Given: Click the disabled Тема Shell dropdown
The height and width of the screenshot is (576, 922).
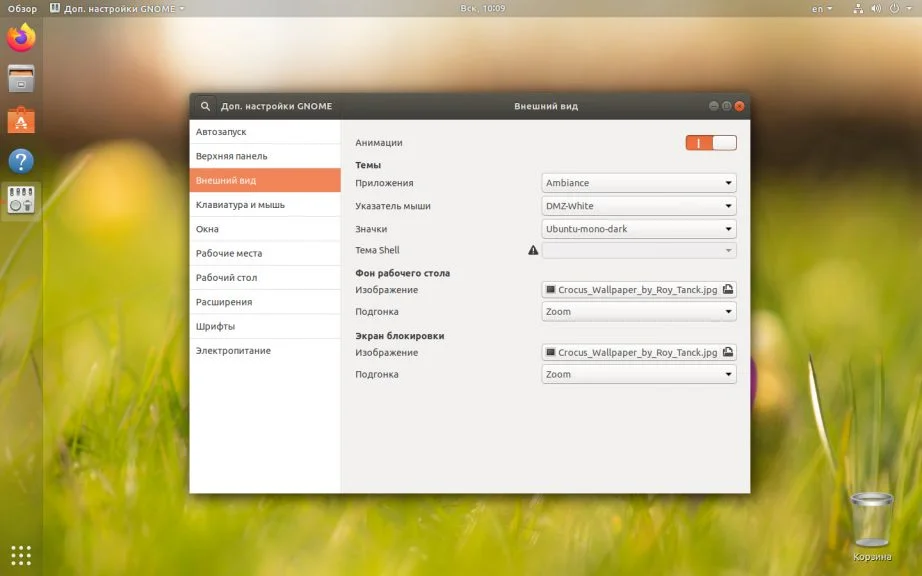Looking at the screenshot, I should 639,250.
